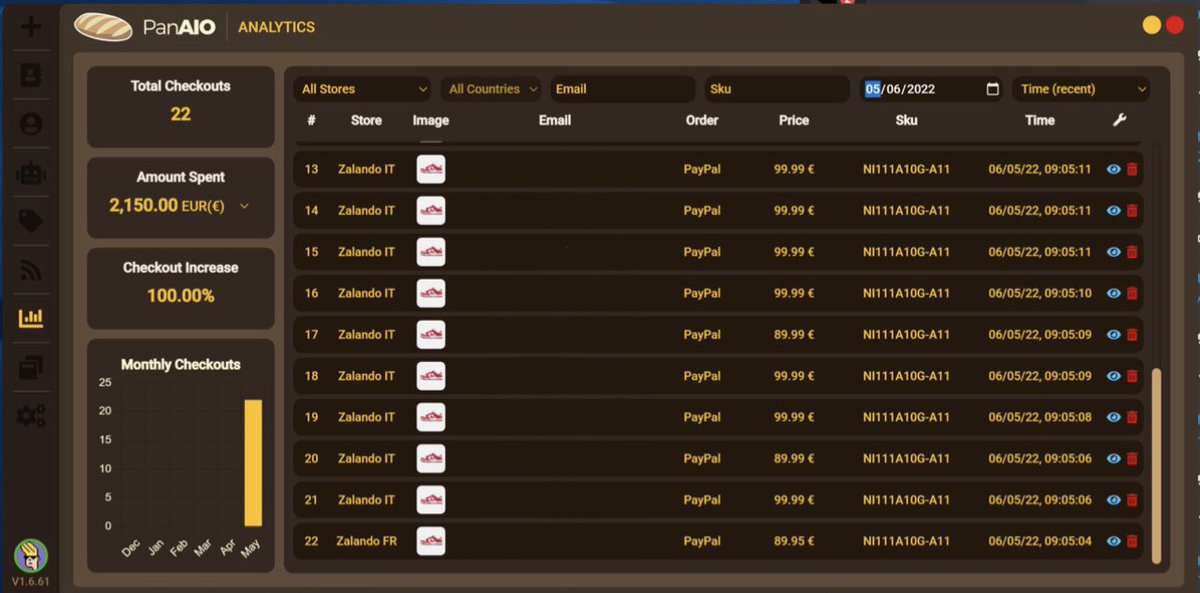1200x593 pixels.
Task: Click the Email filter input field
Action: point(622,89)
